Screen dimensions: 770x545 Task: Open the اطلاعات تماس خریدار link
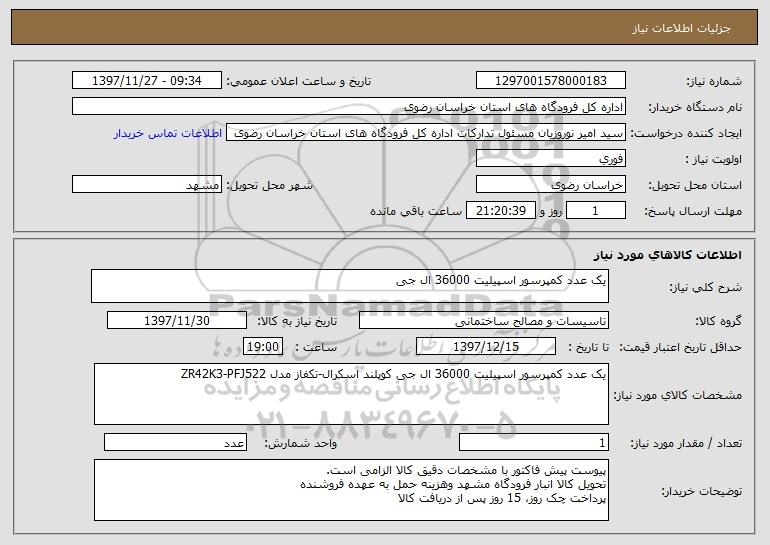click(168, 133)
